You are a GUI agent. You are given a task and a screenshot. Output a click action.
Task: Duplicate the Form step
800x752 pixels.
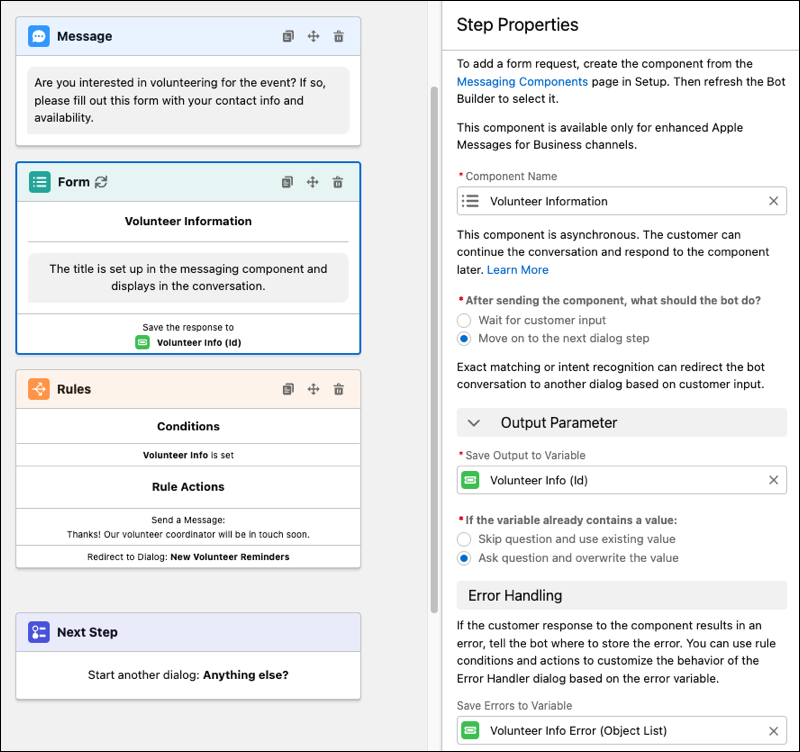point(287,183)
